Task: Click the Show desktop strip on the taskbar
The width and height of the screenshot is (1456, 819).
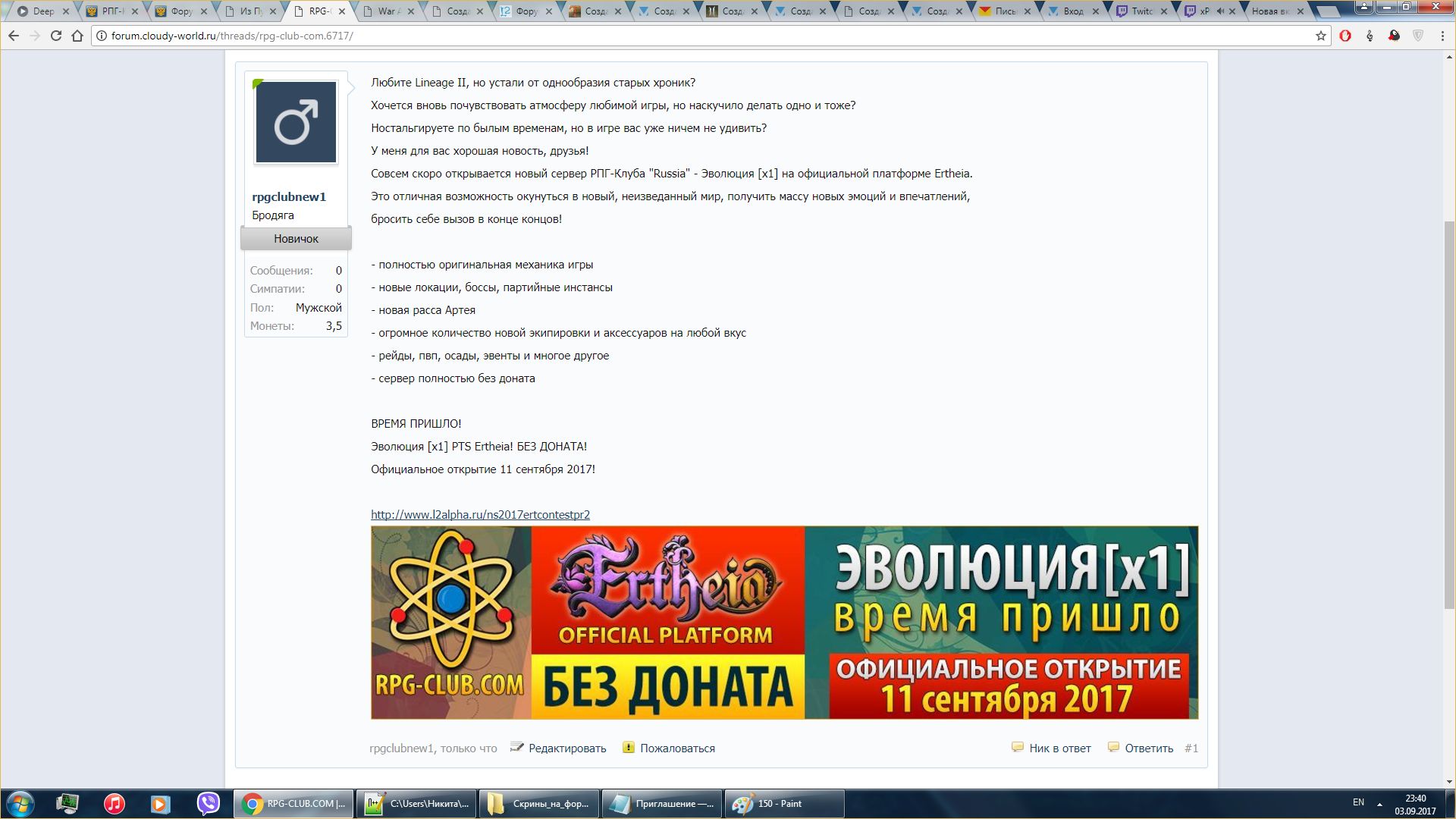Action: [x=1450, y=804]
